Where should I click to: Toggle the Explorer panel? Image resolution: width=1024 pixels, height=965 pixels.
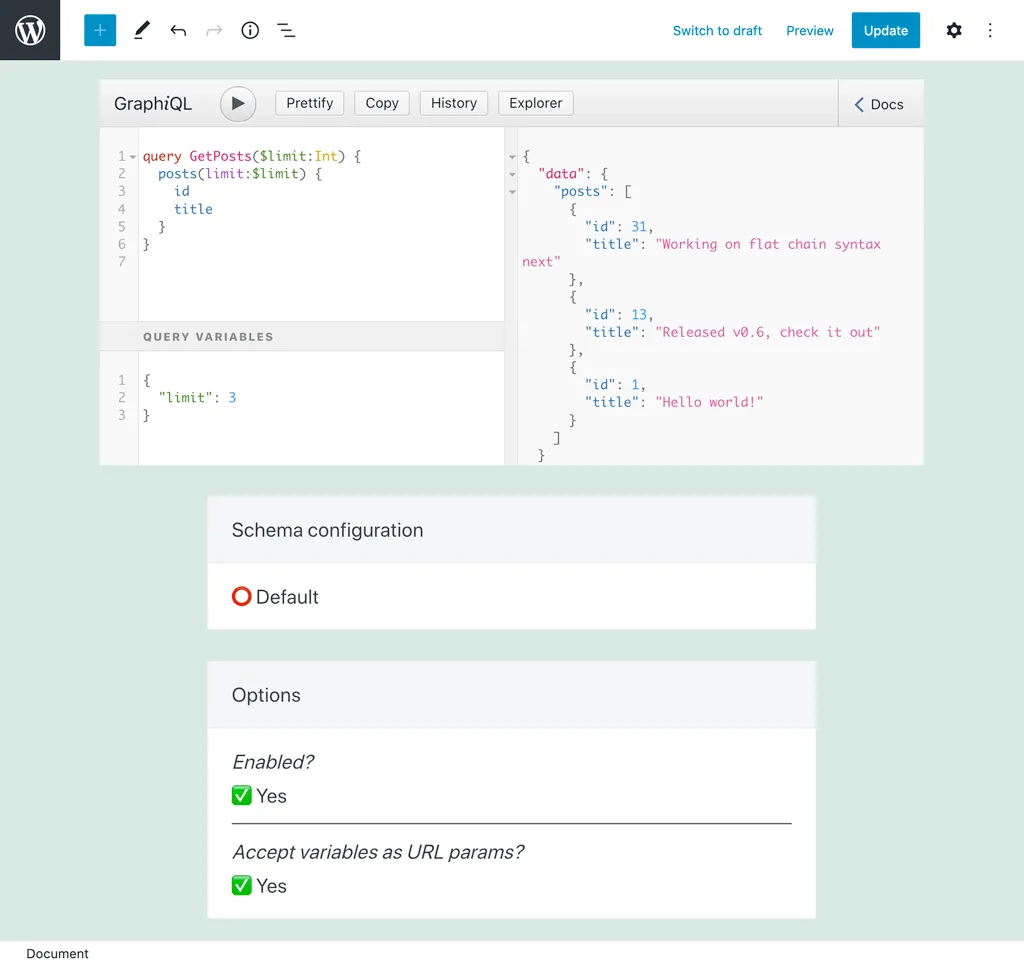click(x=536, y=103)
